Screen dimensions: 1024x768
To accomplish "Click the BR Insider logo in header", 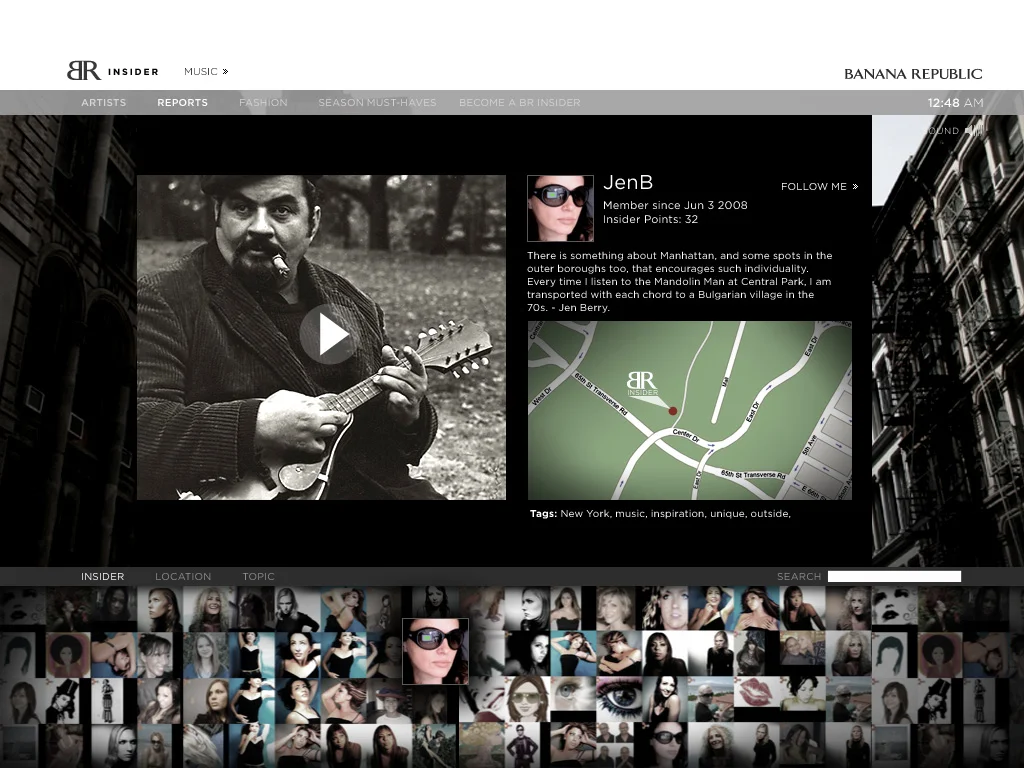I will 113,71.
